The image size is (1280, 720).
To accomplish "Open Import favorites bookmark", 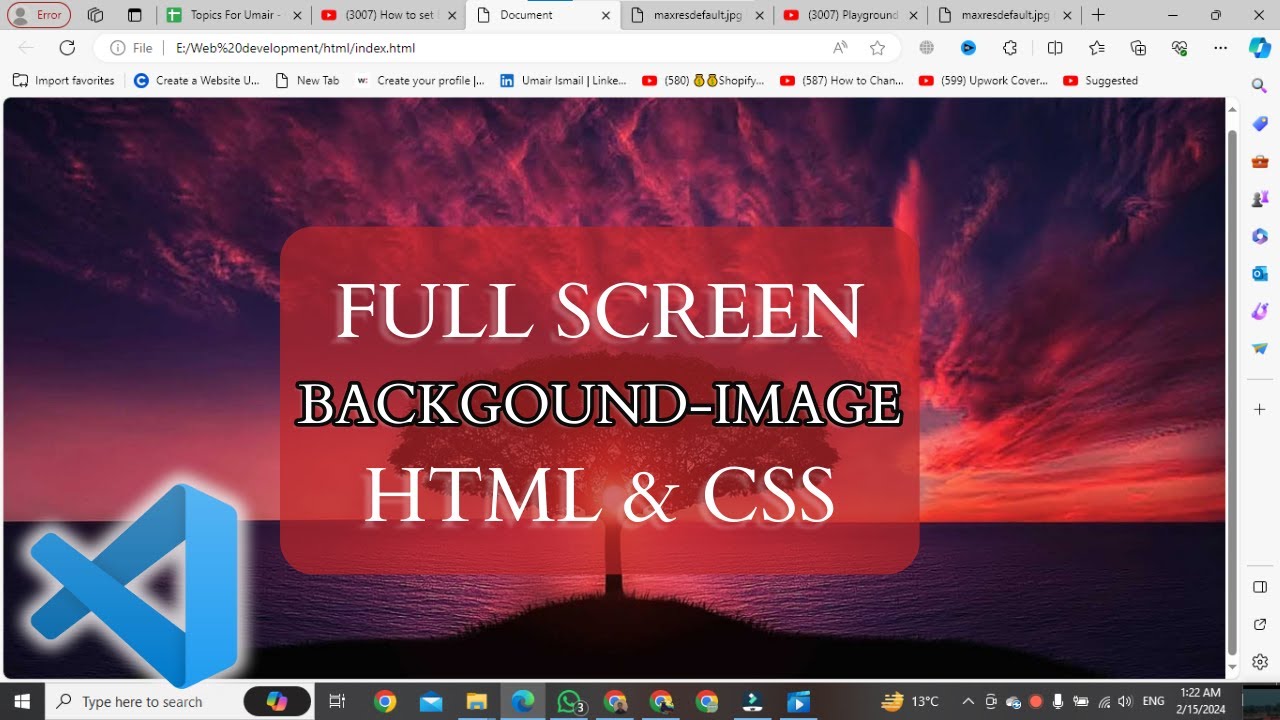I will pyautogui.click(x=63, y=80).
